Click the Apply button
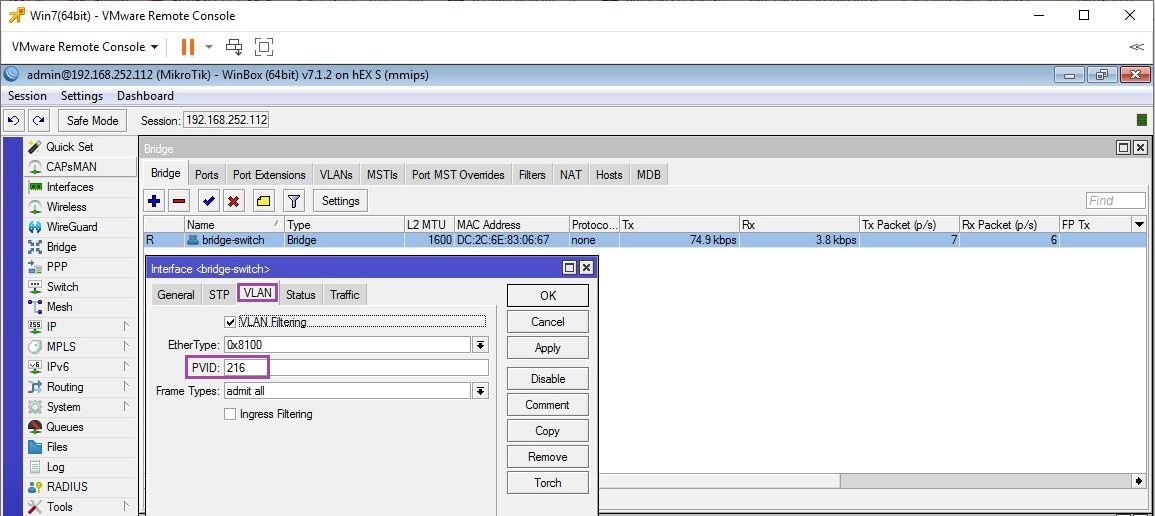Image resolution: width=1155 pixels, height=516 pixels. [547, 348]
